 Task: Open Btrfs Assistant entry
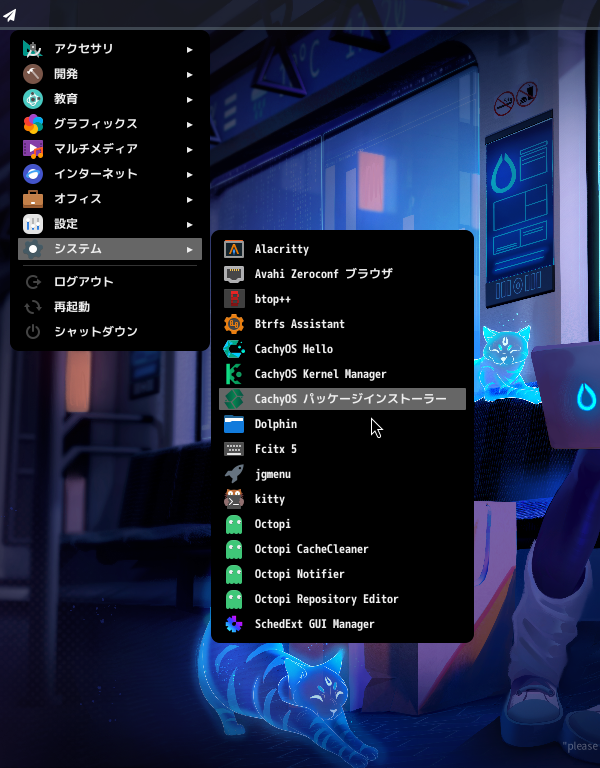coord(342,324)
